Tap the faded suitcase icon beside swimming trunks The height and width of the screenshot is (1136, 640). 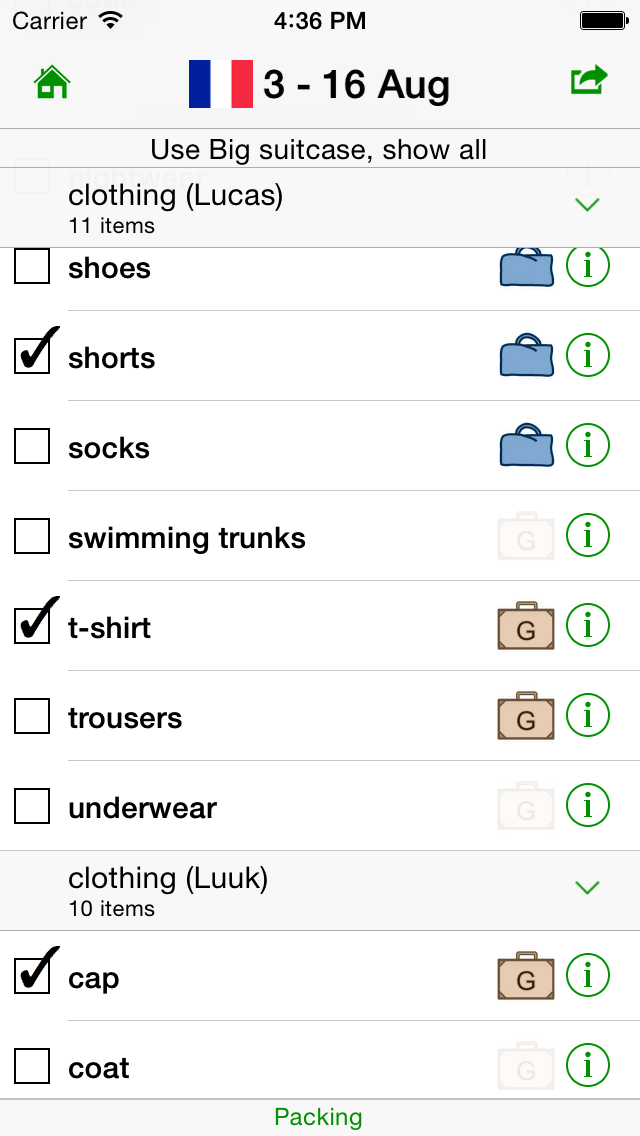pos(526,537)
